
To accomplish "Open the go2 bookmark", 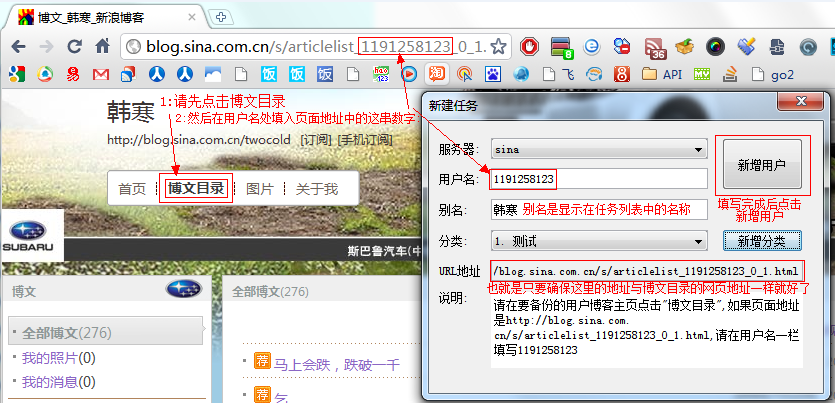I will tap(773, 75).
